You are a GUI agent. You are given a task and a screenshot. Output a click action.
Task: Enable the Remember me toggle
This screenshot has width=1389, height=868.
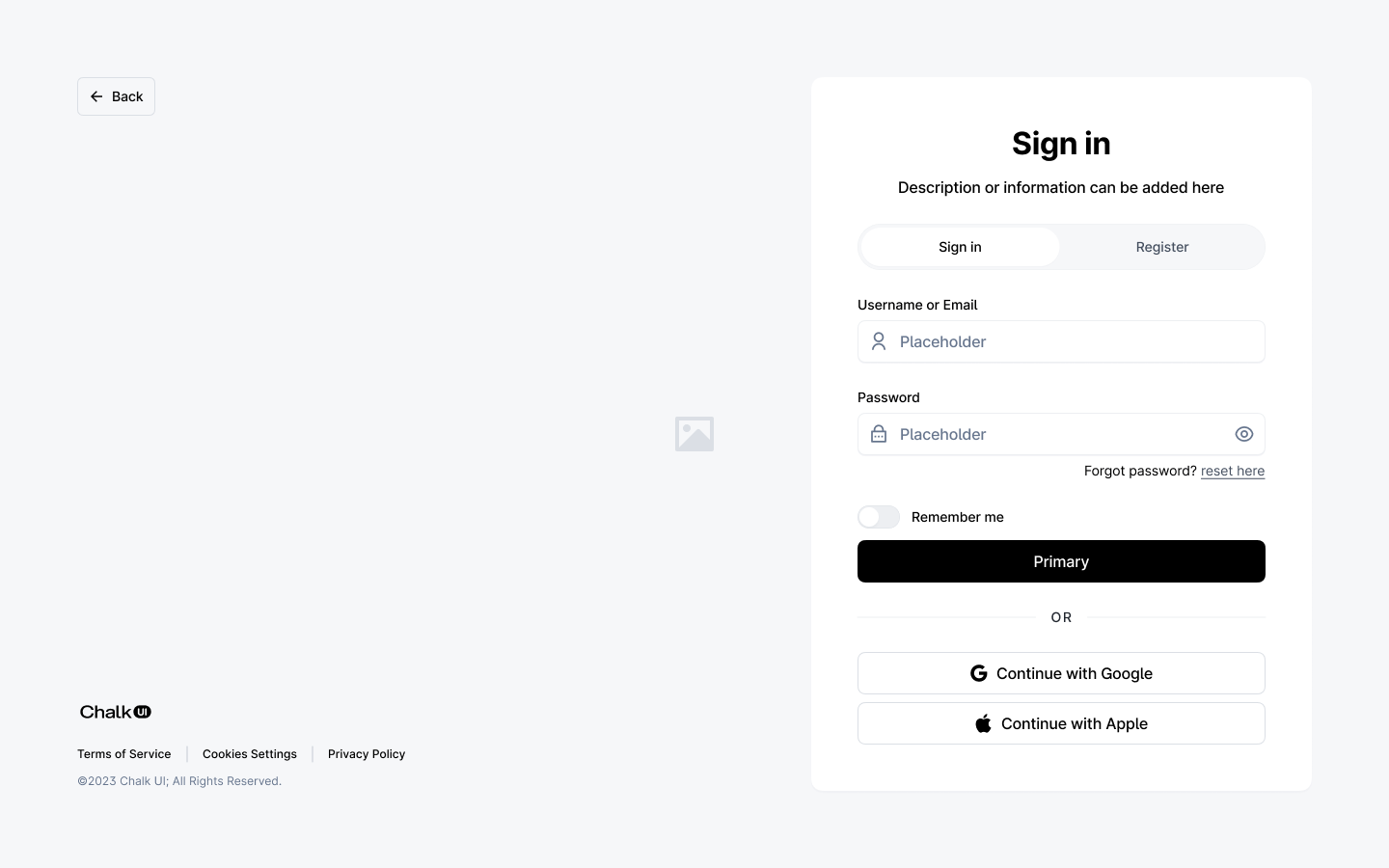tap(878, 517)
